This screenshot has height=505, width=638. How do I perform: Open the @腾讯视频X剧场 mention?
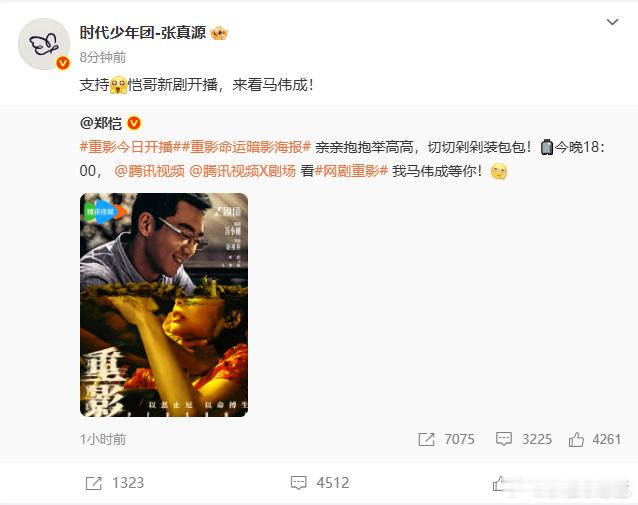coord(243,171)
